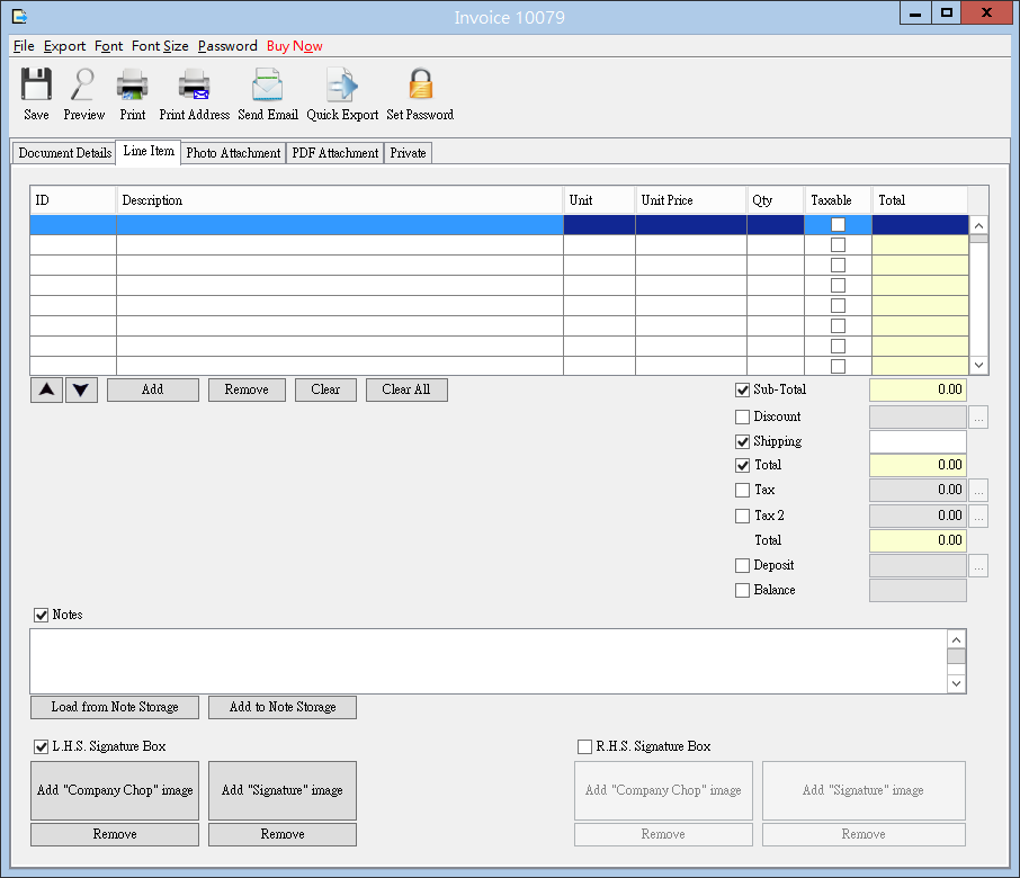This screenshot has width=1020, height=878.
Task: Select the Line Item tab
Action: point(148,152)
